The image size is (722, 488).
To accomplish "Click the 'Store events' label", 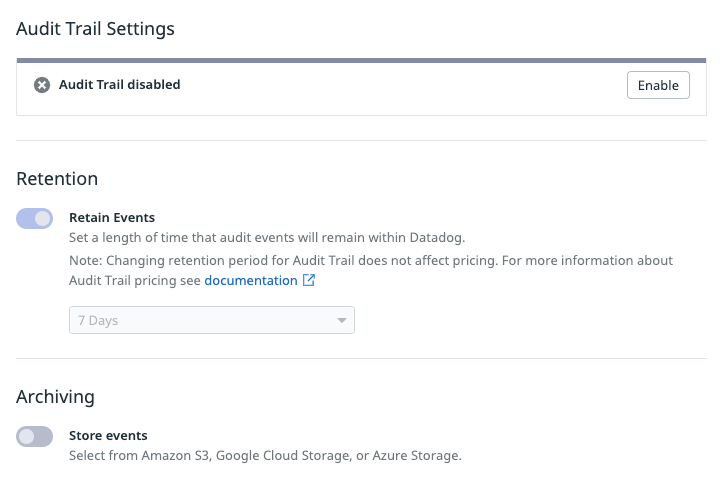I will 108,436.
